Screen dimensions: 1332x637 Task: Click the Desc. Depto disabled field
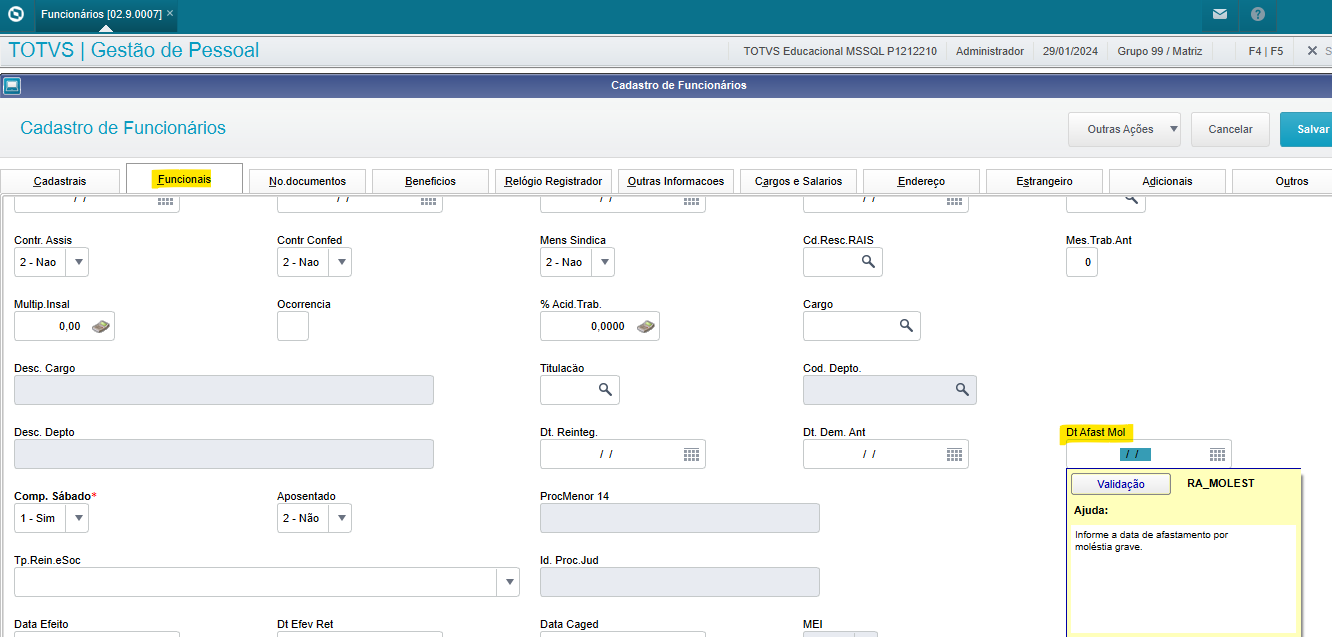tap(224, 454)
